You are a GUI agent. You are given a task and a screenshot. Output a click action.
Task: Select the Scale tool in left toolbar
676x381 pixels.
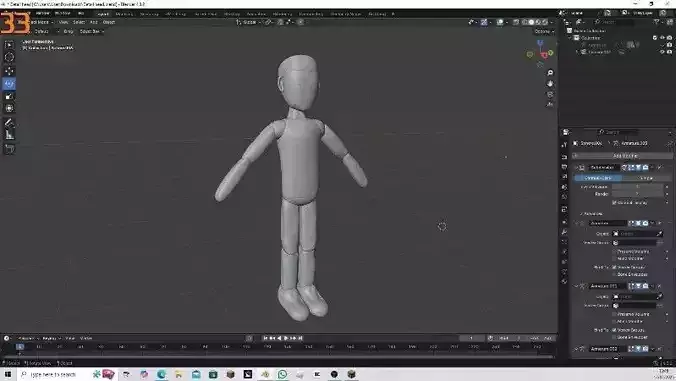tap(9, 96)
